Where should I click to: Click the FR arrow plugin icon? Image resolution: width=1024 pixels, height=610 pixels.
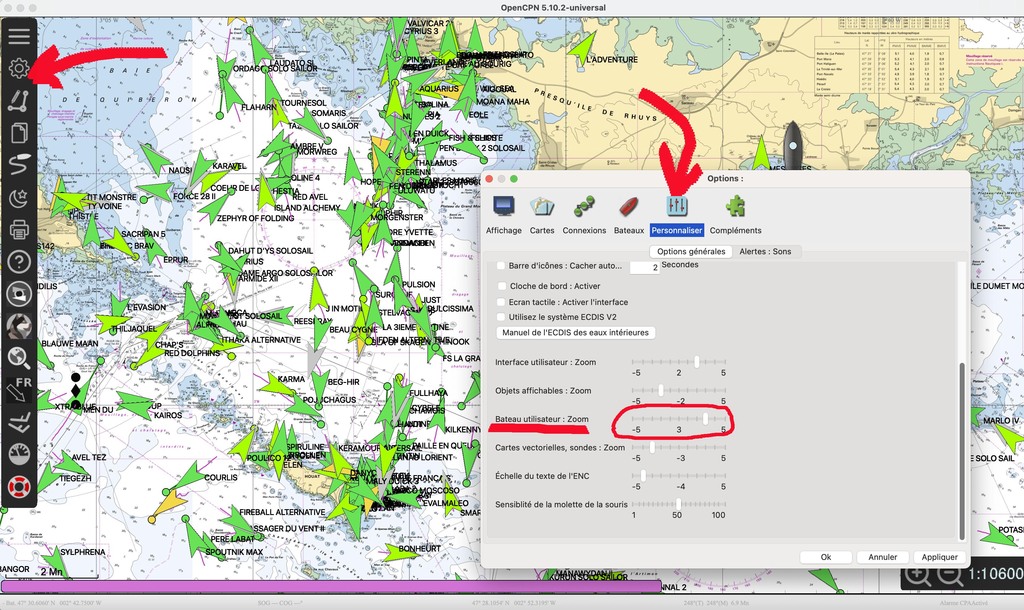tap(19, 389)
